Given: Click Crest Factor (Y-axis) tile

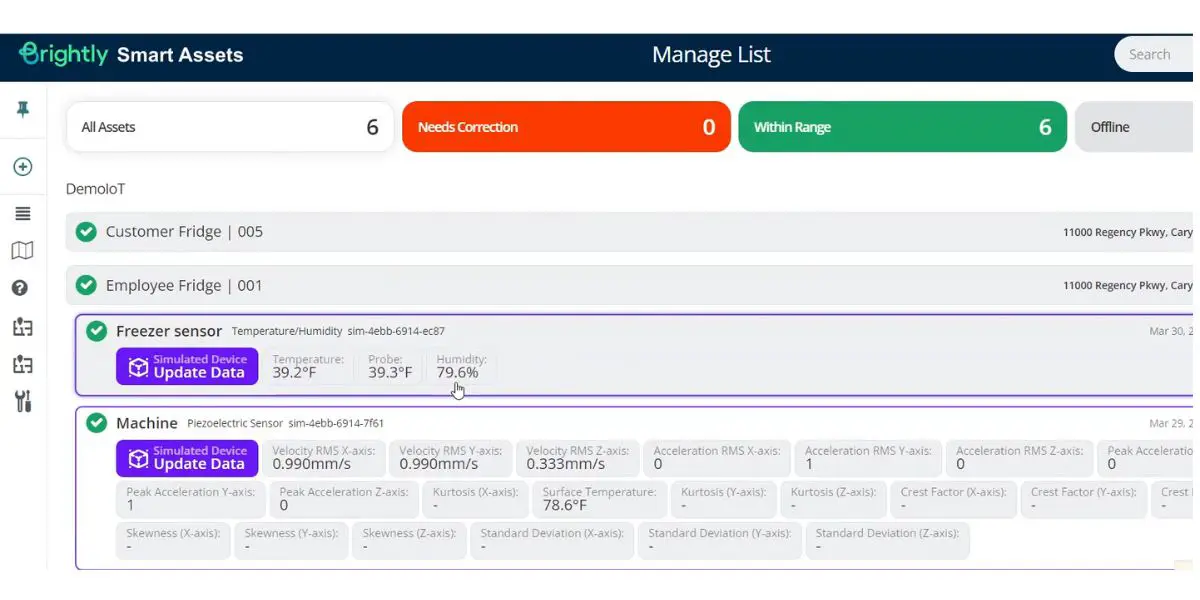Looking at the screenshot, I should pos(1083,499).
